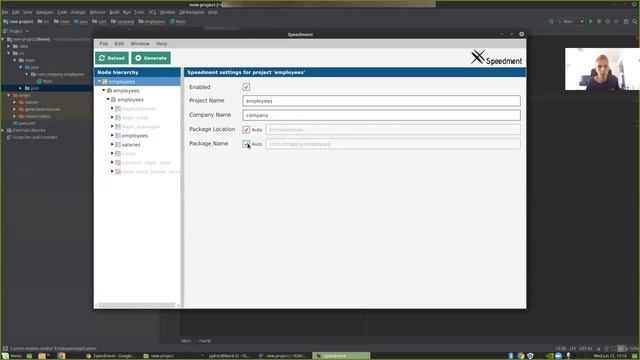Toggle the Enabled checkbox
The image size is (640, 360).
coord(246,87)
